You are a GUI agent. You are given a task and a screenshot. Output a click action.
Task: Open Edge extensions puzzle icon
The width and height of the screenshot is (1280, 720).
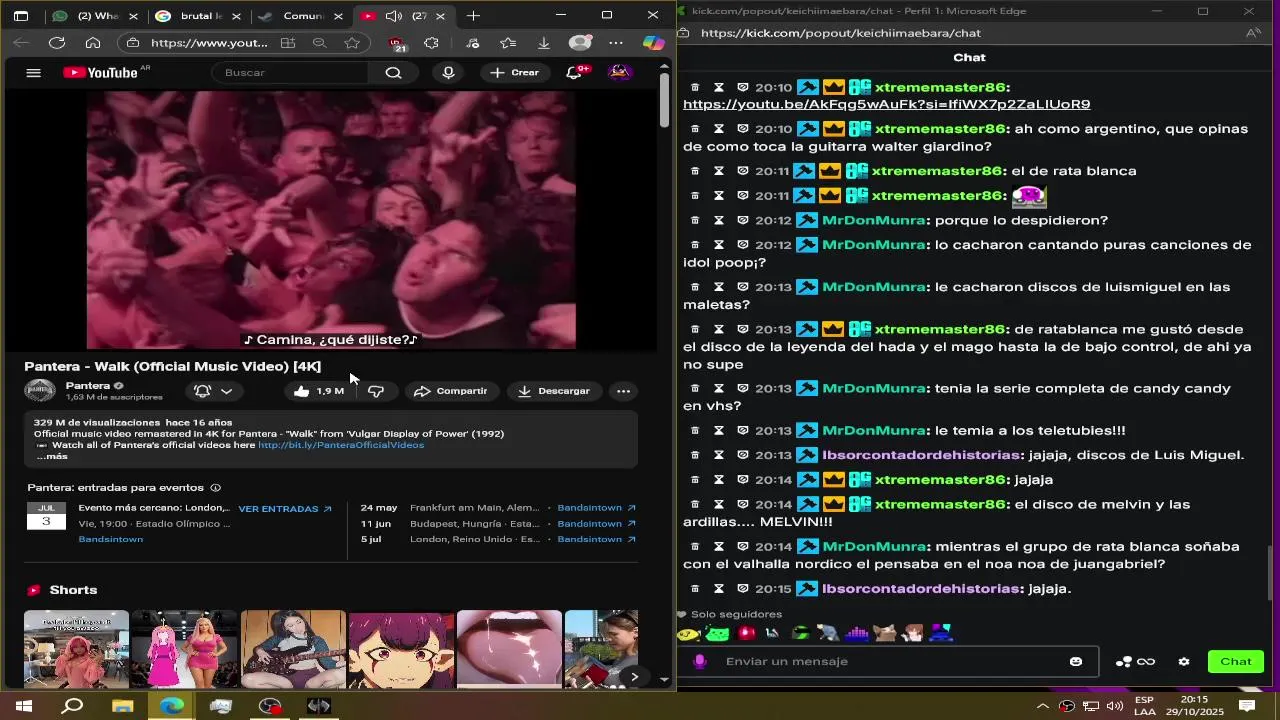[x=431, y=43]
